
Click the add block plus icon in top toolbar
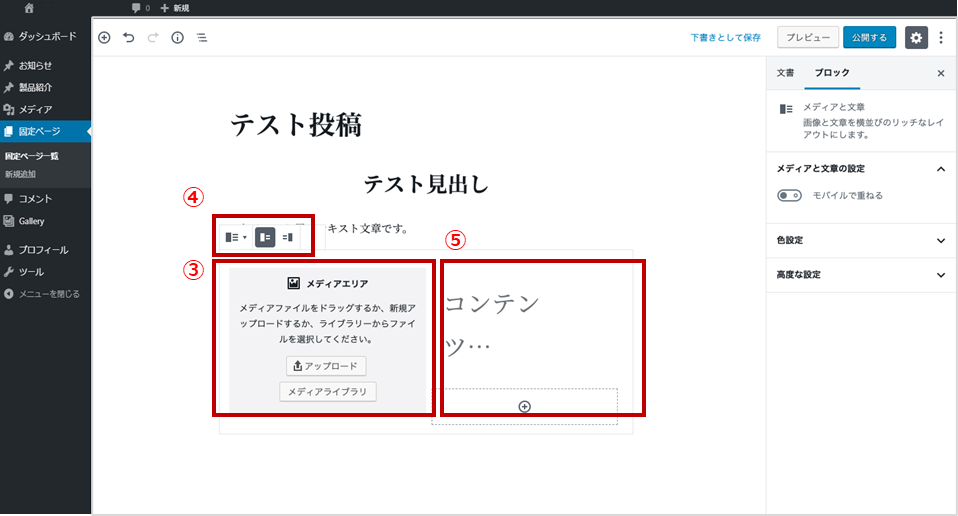pos(104,37)
